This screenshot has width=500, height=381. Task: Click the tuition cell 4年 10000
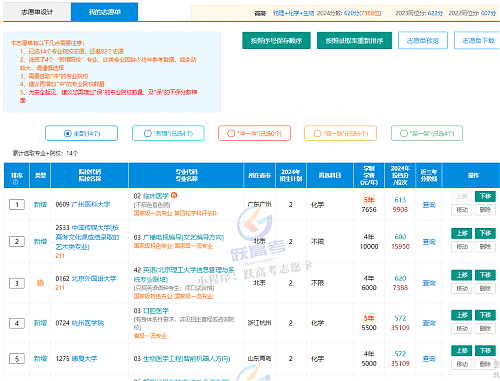pos(369,241)
